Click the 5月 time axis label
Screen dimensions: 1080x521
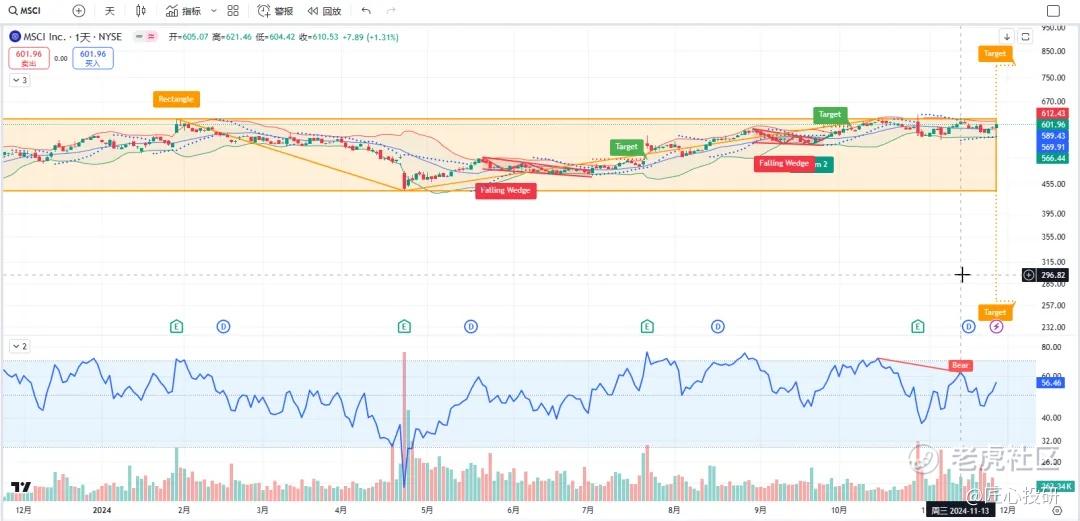427,511
